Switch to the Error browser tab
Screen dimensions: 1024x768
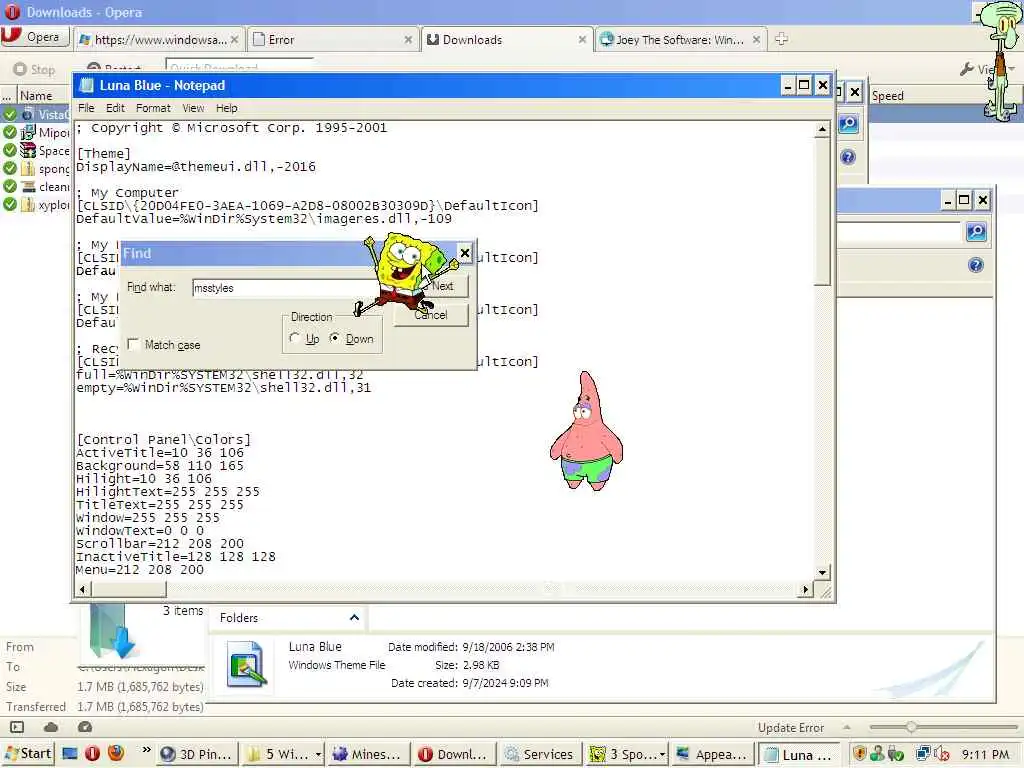(332, 40)
